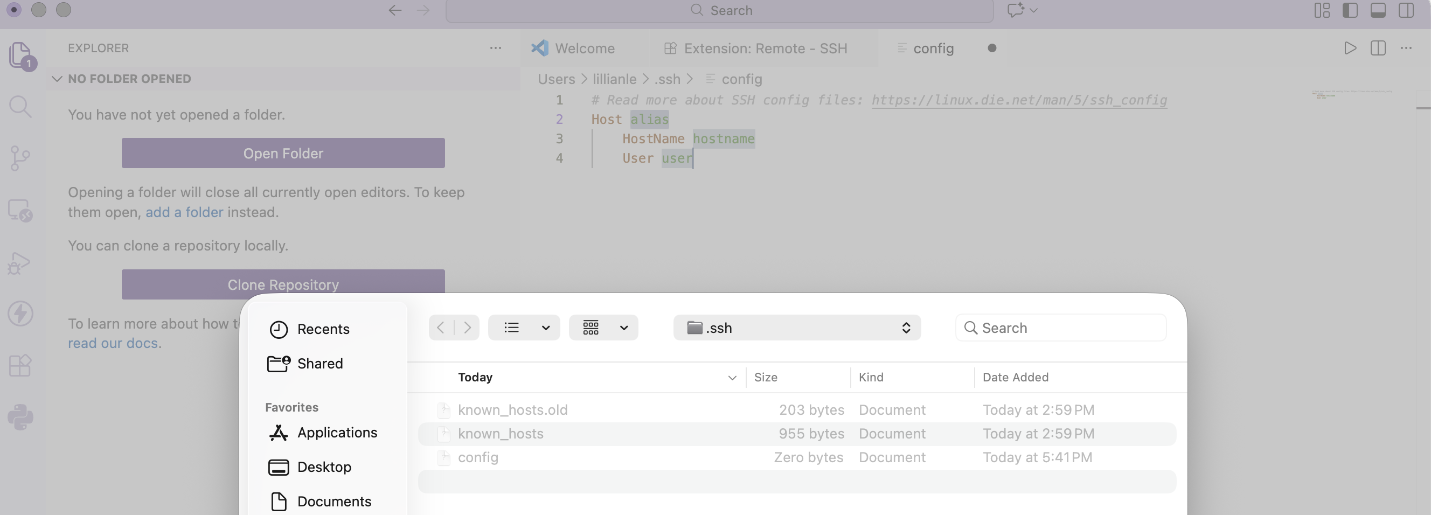The height and width of the screenshot is (515, 1431).
Task: Follow the 'add a folder' link
Action: point(184,212)
